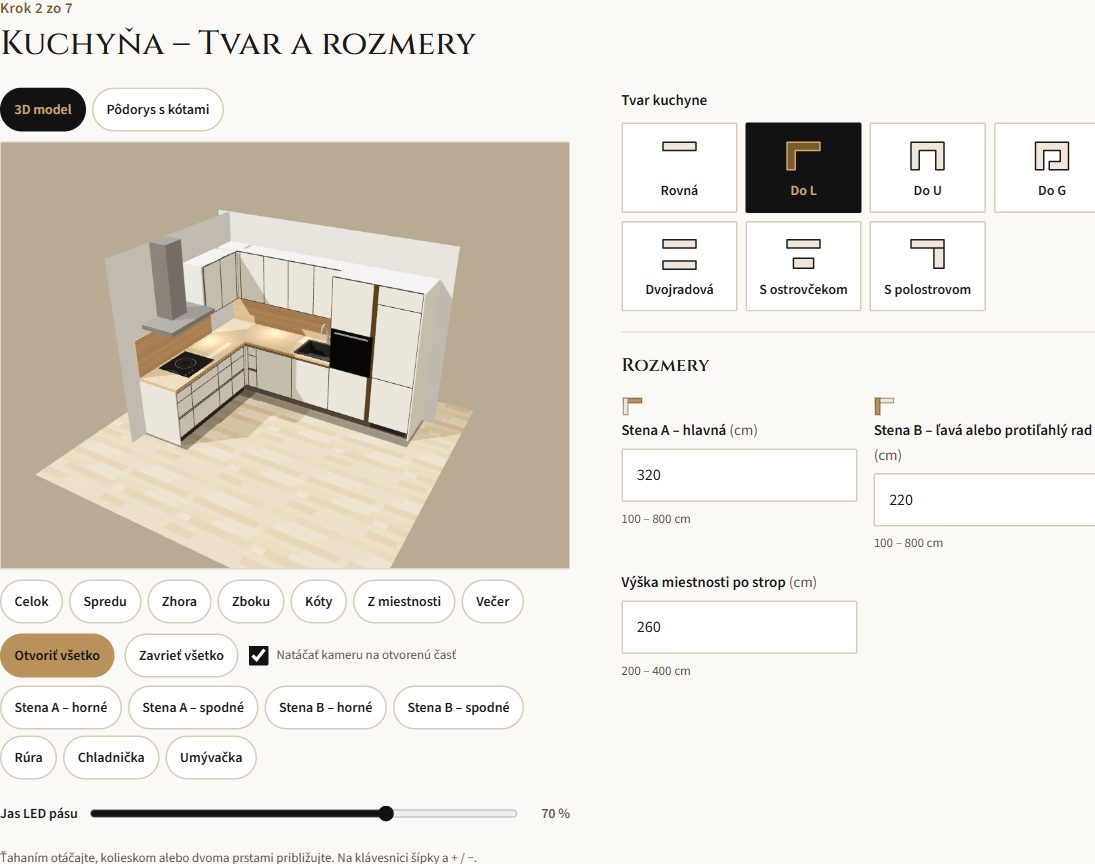The width and height of the screenshot is (1095, 864).
Task: Show the view Z miestnosti
Action: coord(404,601)
